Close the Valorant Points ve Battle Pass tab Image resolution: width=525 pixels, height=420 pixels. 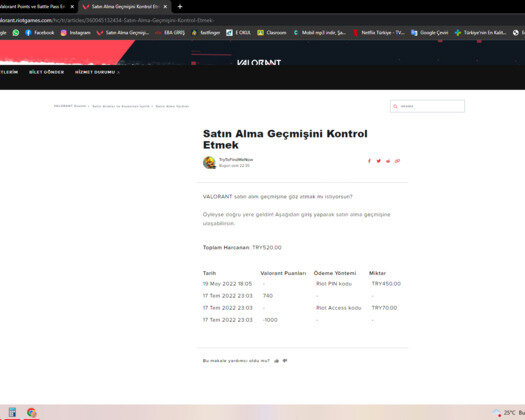point(72,6)
